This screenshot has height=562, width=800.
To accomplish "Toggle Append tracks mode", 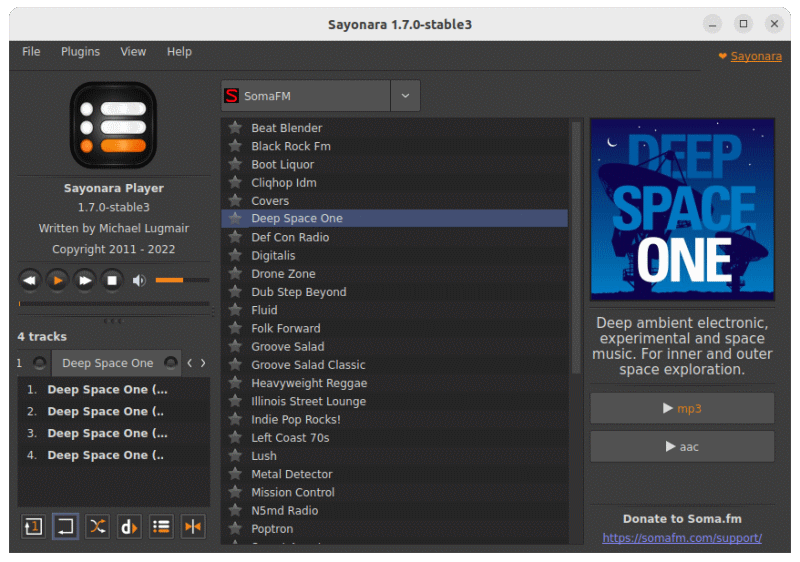I will tap(161, 526).
